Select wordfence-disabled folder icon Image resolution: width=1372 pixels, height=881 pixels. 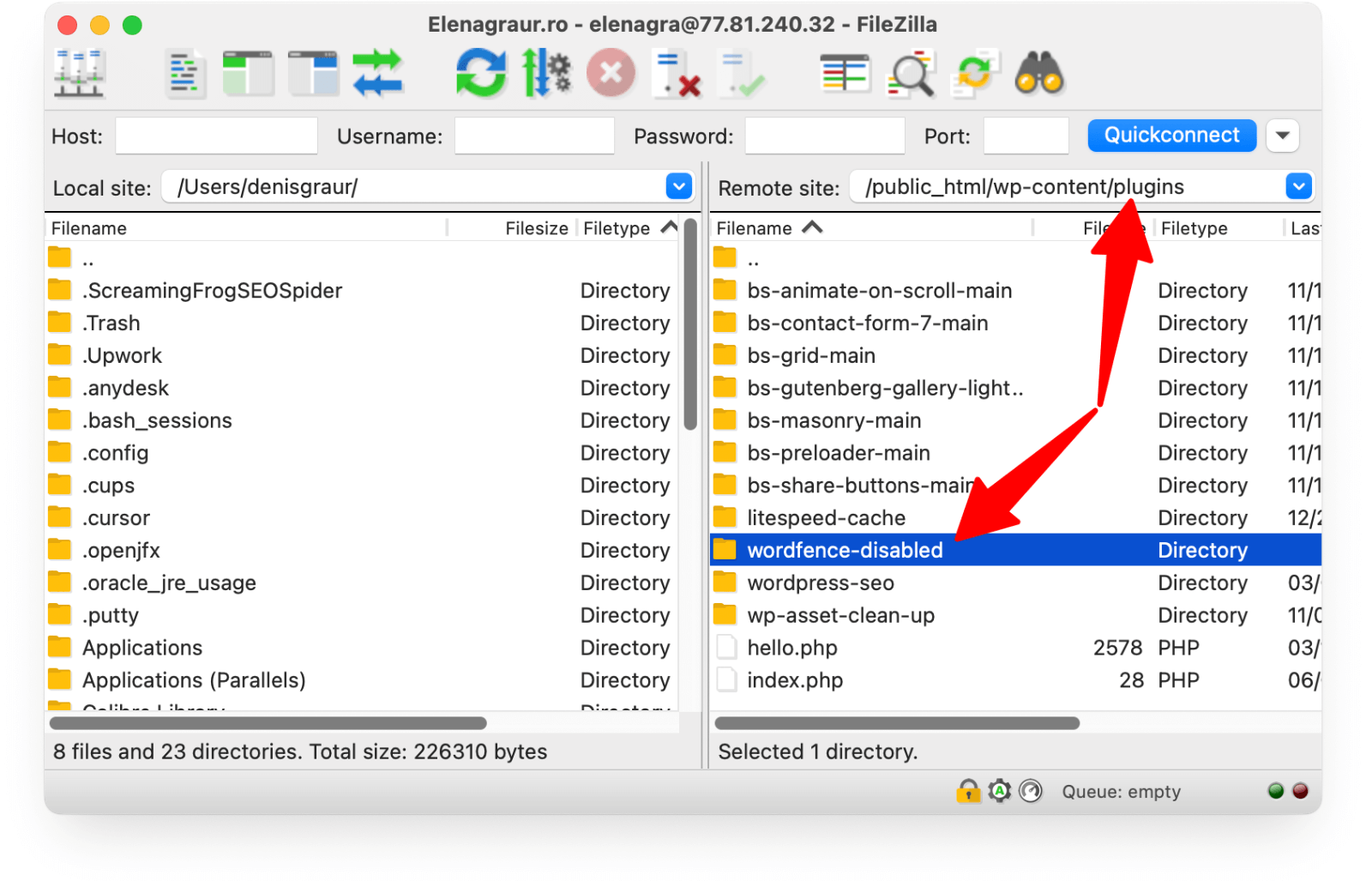(x=725, y=549)
